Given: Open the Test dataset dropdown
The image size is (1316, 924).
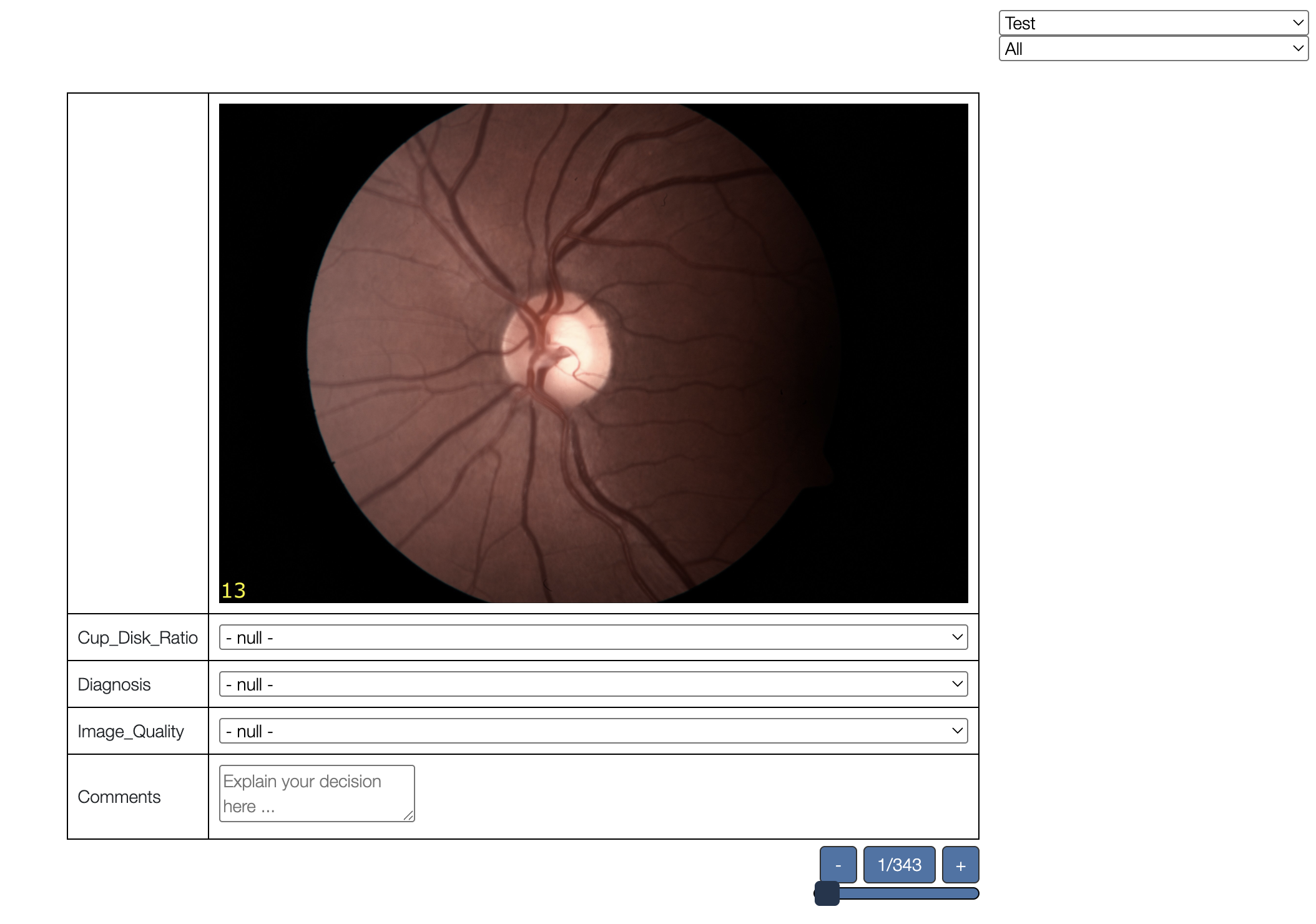Looking at the screenshot, I should (x=1153, y=23).
